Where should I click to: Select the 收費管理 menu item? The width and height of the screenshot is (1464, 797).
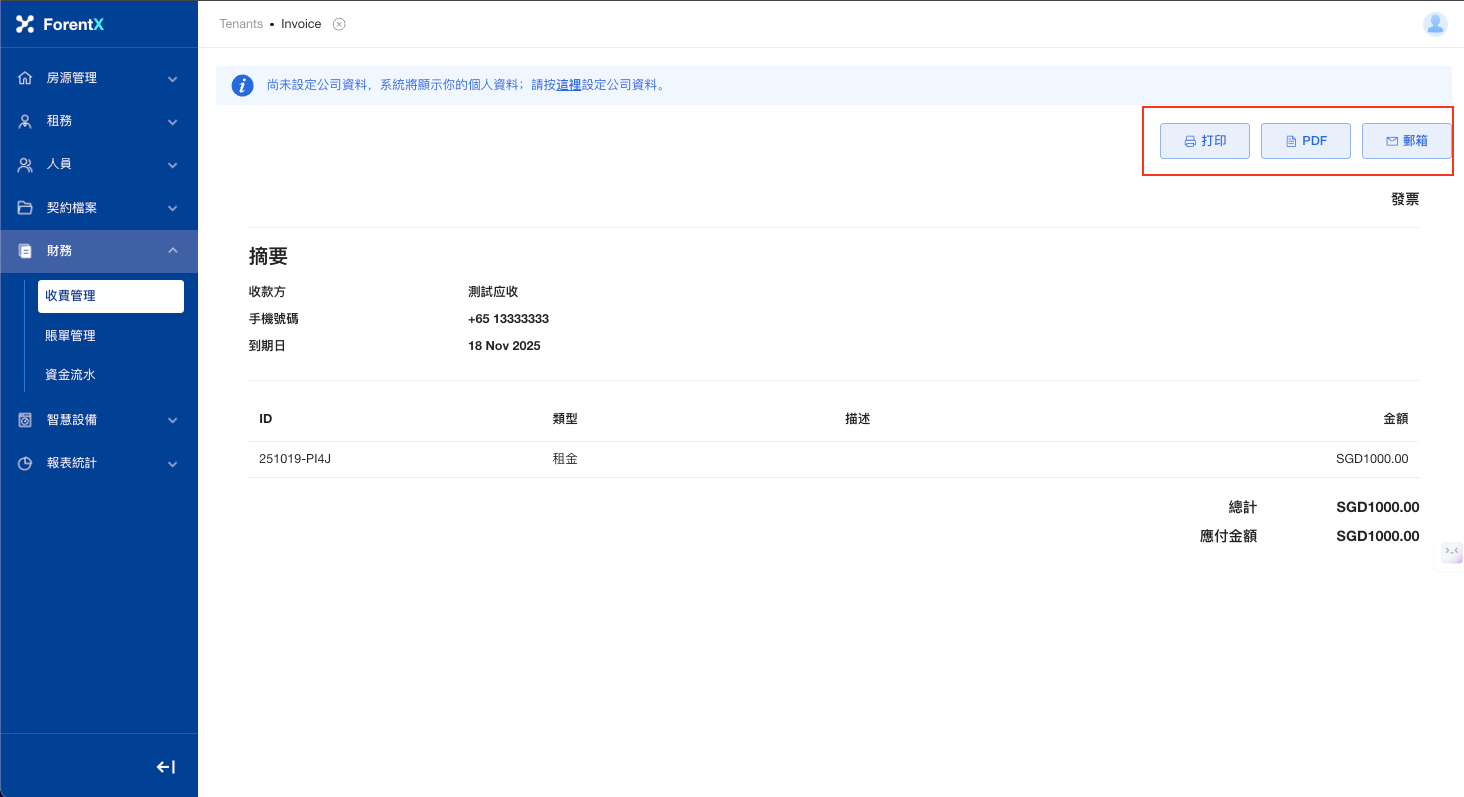(x=110, y=296)
